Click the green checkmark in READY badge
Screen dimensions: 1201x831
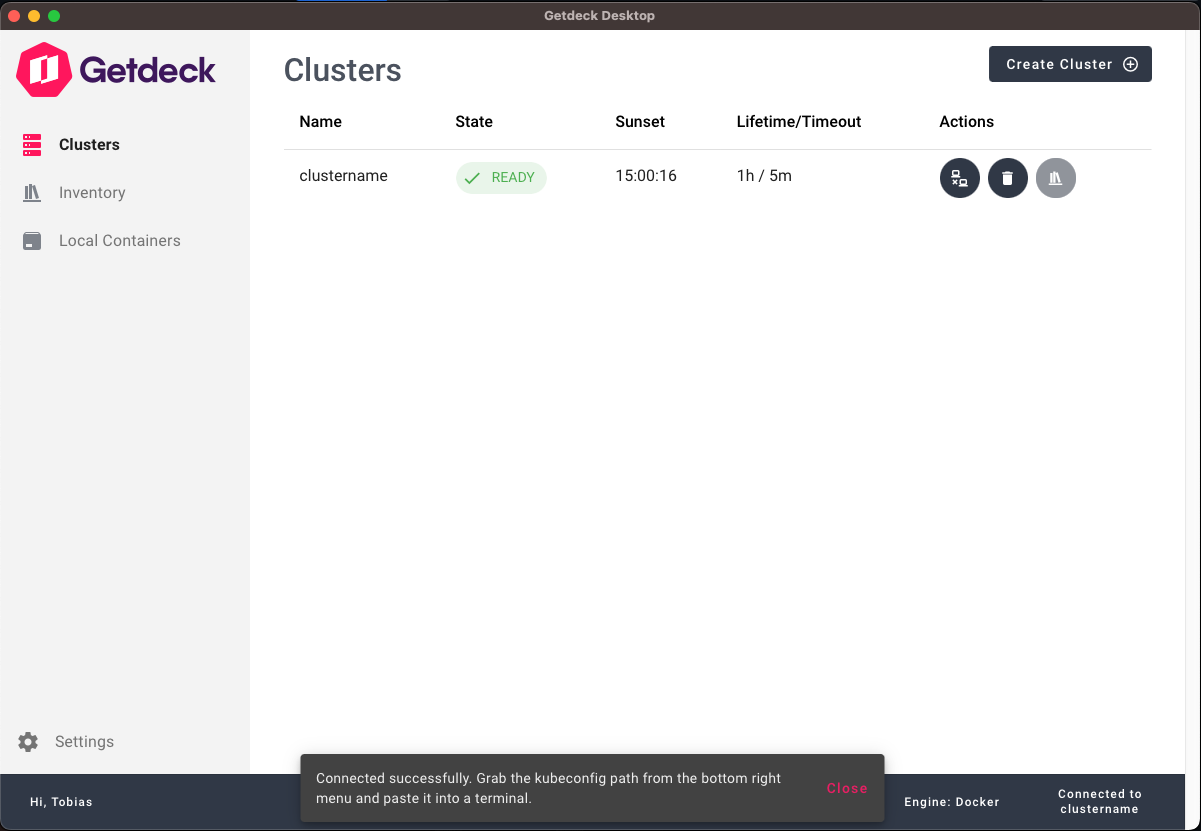pos(472,178)
